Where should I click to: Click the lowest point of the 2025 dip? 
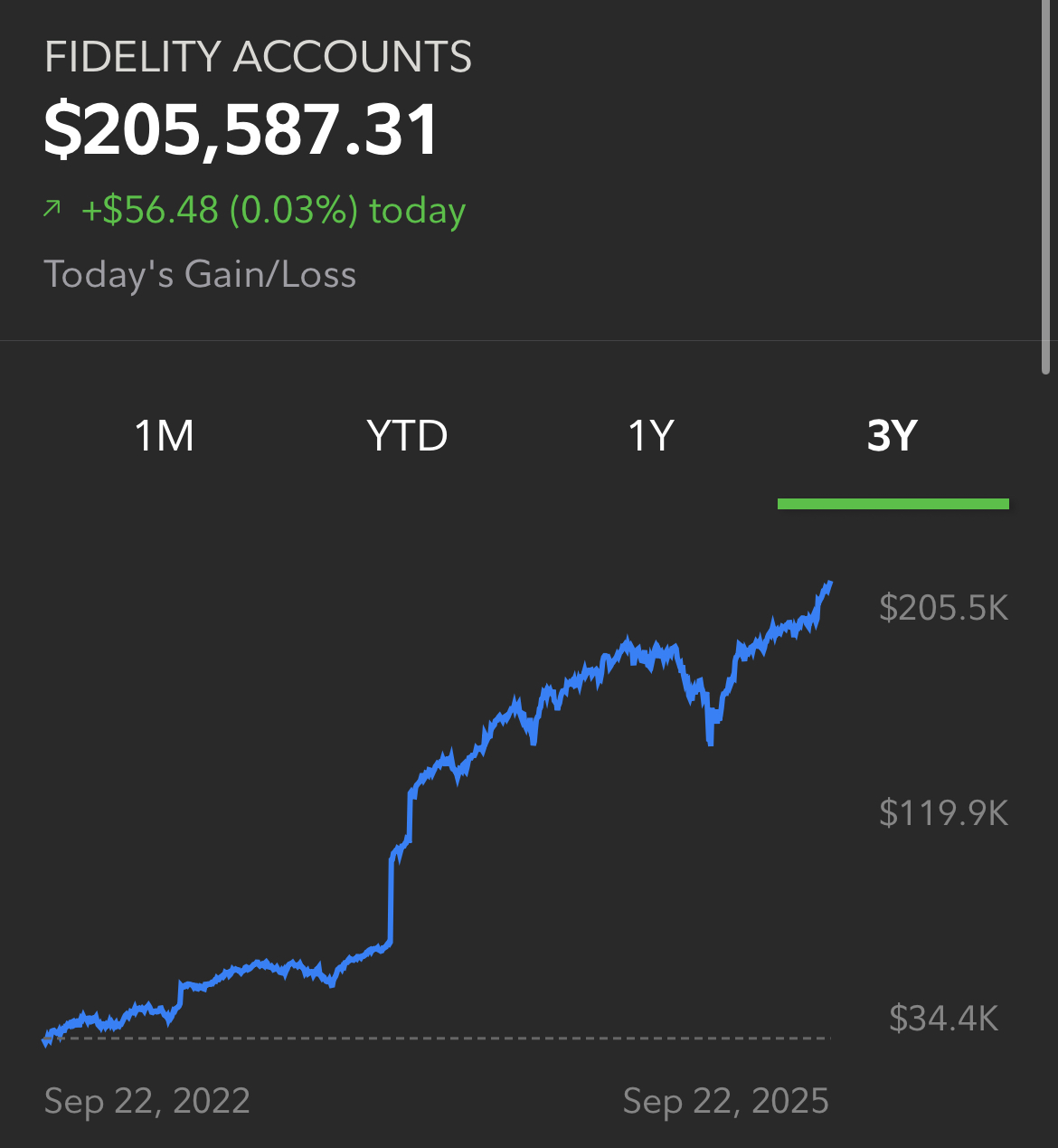711,742
